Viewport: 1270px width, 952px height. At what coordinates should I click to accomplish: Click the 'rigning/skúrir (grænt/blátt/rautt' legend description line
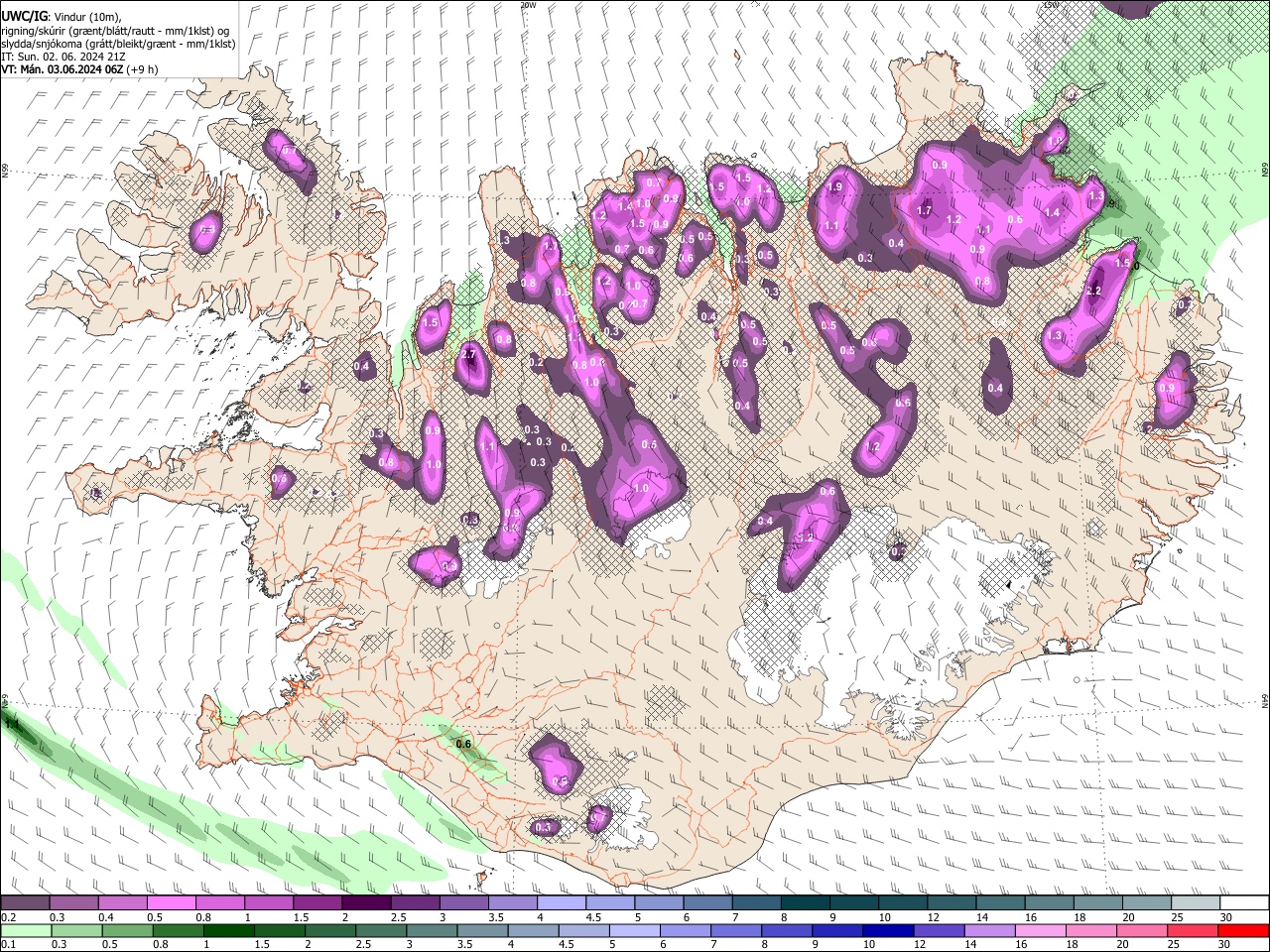(115, 31)
